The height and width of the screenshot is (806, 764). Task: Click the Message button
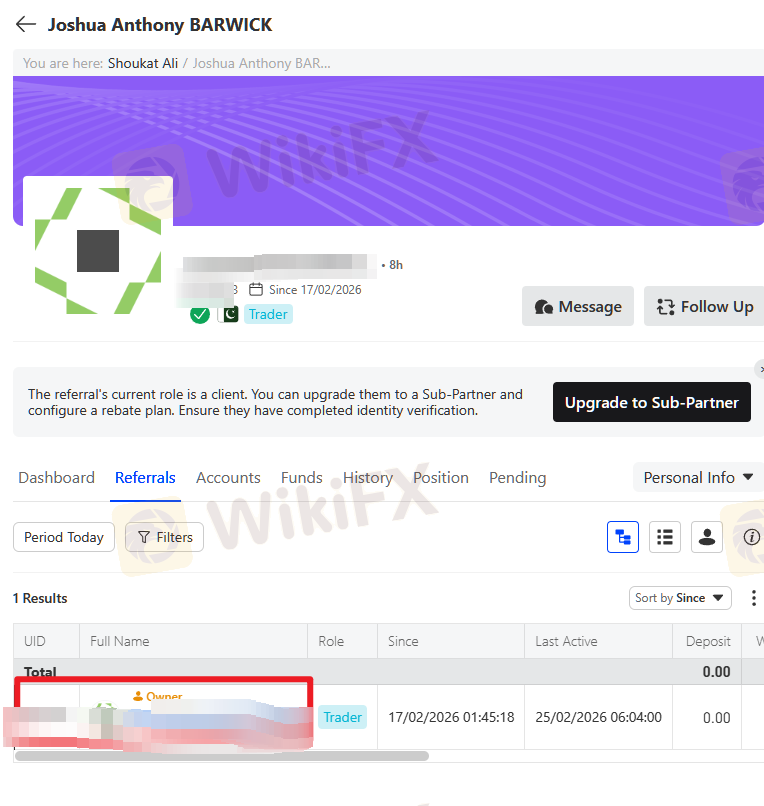tap(578, 306)
